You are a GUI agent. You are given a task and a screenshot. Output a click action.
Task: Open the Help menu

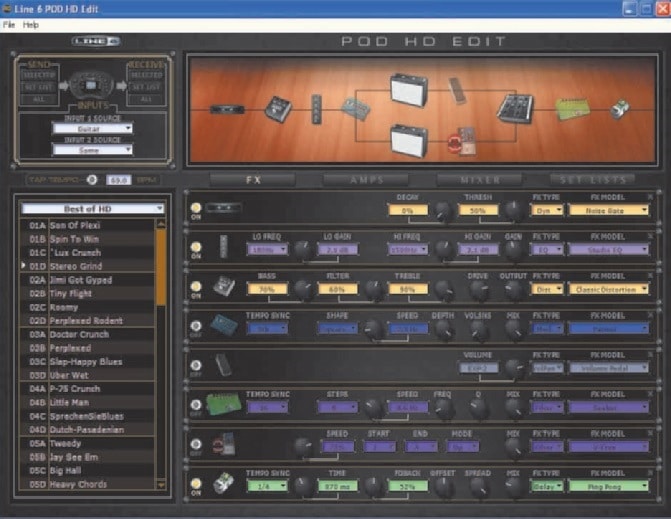coord(31,25)
